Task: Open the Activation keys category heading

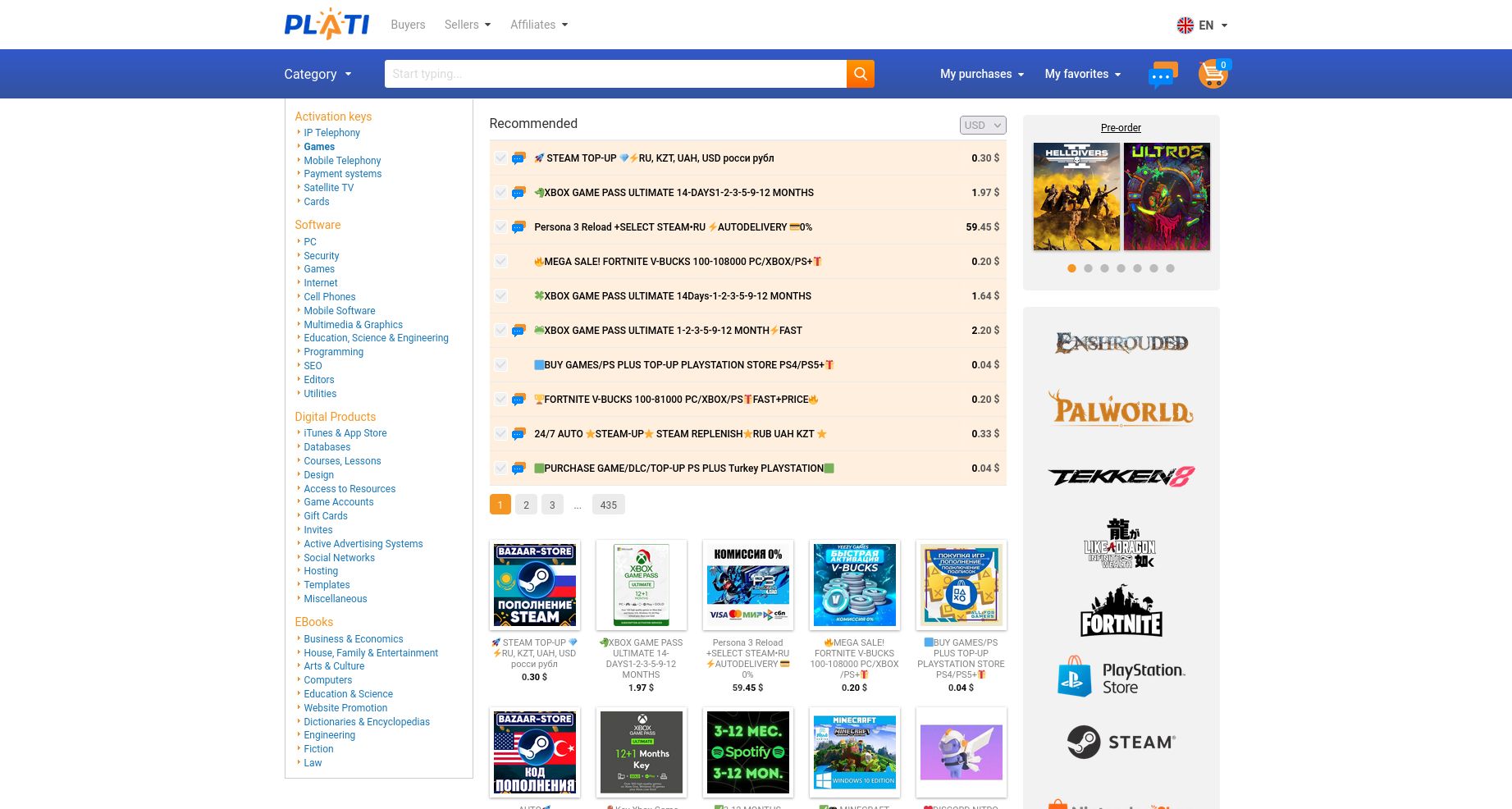Action: tap(333, 117)
